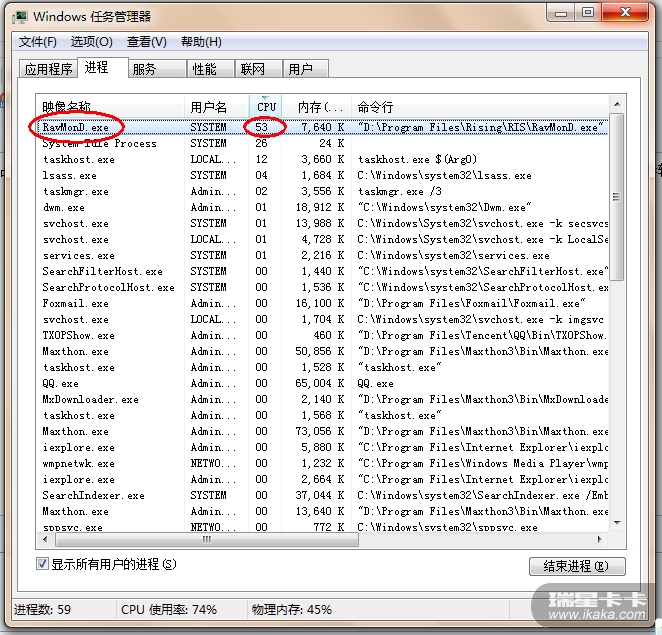Select the taskmgr.exe process
This screenshot has height=635, width=662.
click(x=323, y=191)
